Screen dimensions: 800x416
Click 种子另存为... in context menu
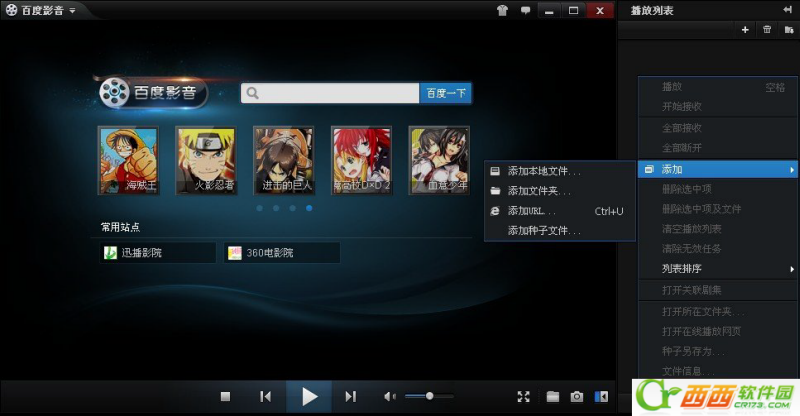pyautogui.click(x=717, y=351)
